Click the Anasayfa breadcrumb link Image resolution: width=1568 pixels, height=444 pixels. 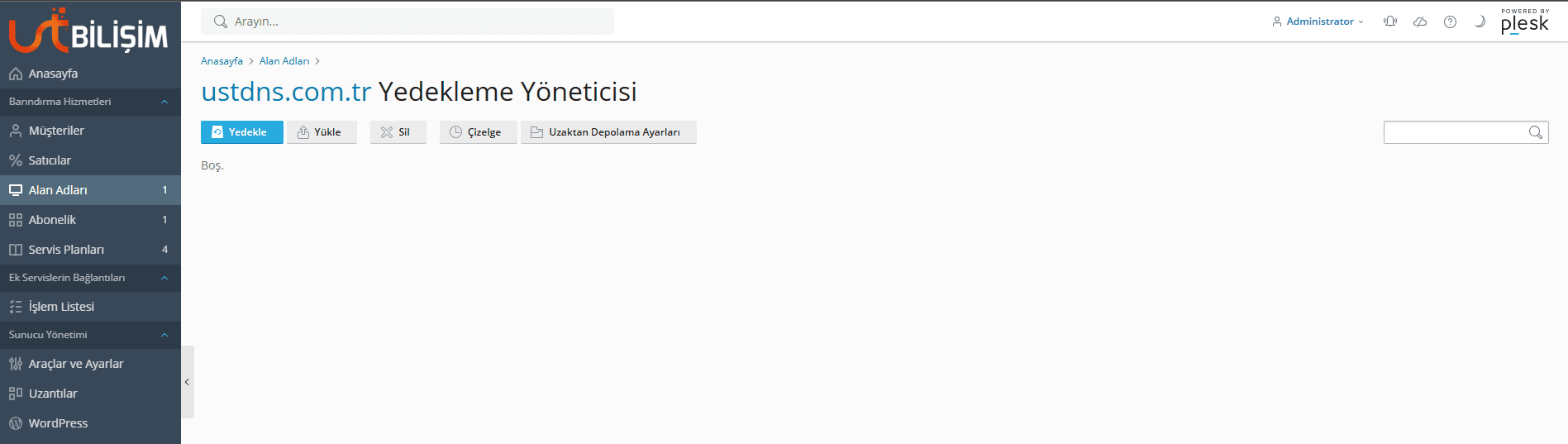(x=222, y=61)
